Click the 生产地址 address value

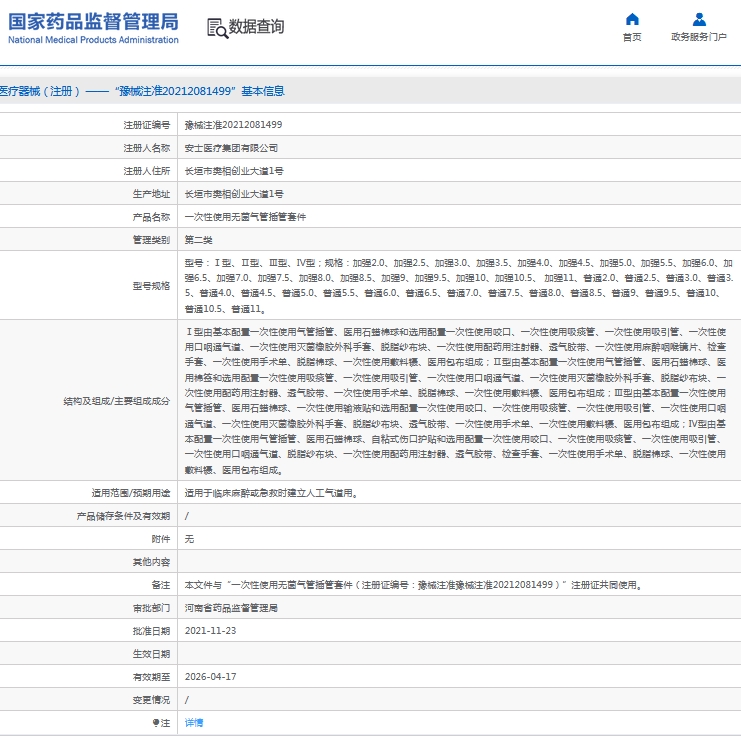pyautogui.click(x=234, y=194)
